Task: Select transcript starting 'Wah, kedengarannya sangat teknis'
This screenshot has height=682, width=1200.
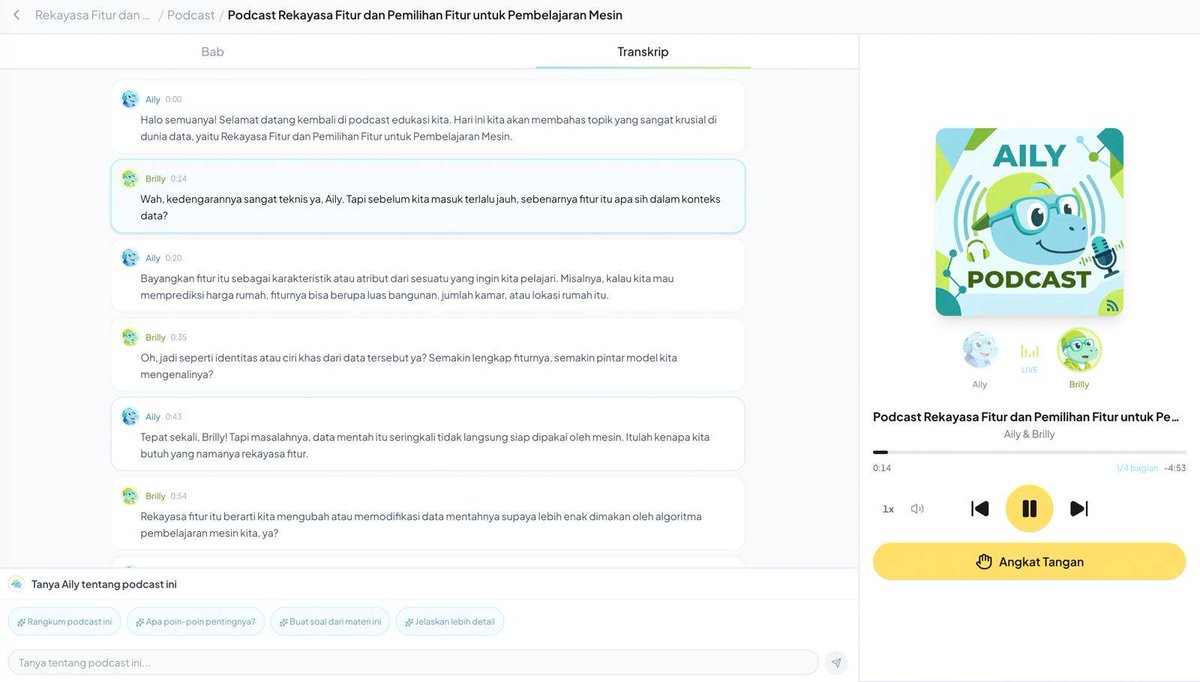Action: [x=428, y=196]
